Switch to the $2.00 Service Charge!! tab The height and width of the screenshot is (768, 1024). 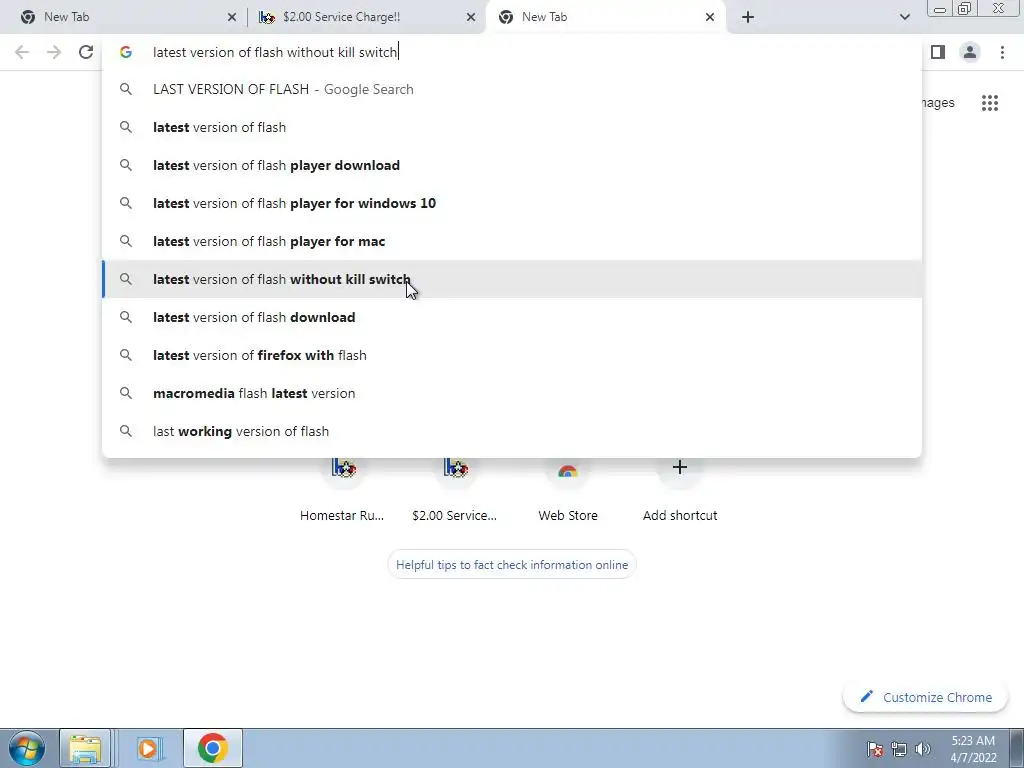(x=366, y=17)
